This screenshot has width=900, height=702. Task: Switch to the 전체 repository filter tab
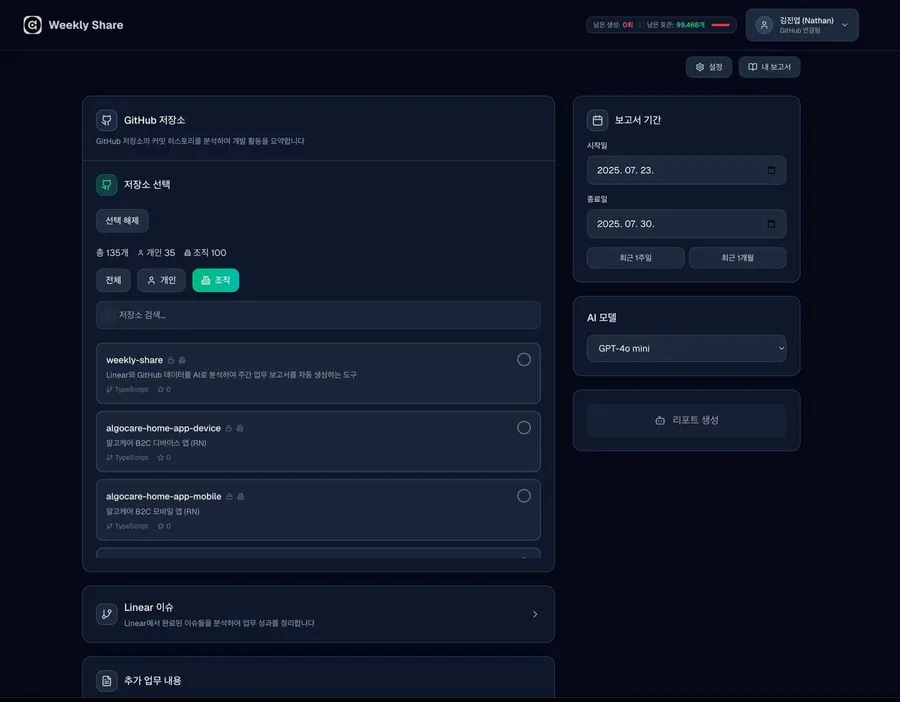(113, 280)
